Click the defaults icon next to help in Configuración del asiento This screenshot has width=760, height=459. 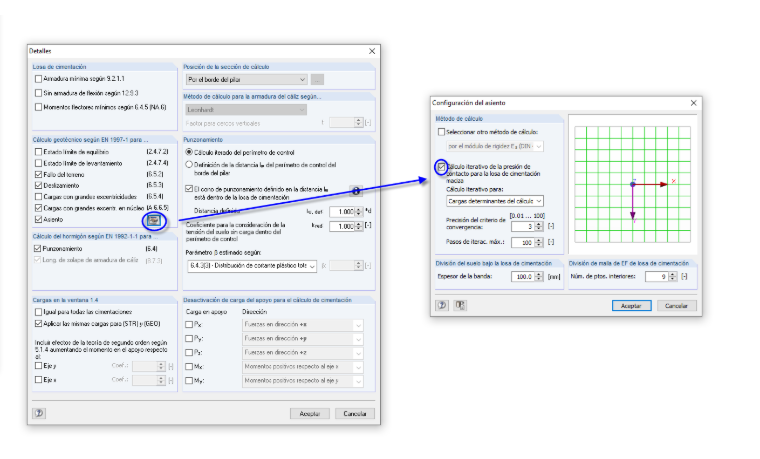coord(460,305)
